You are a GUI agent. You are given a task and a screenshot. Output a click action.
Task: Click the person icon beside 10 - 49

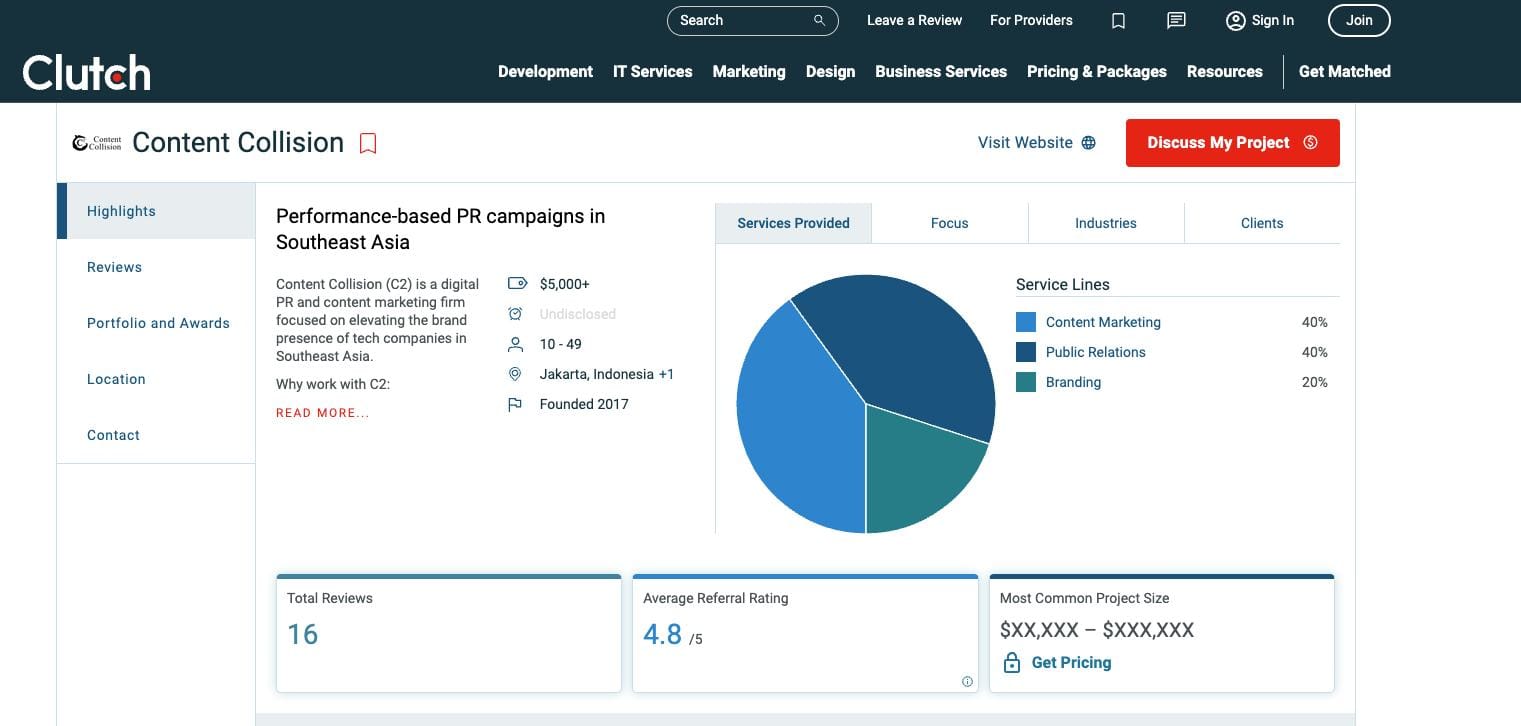click(515, 344)
